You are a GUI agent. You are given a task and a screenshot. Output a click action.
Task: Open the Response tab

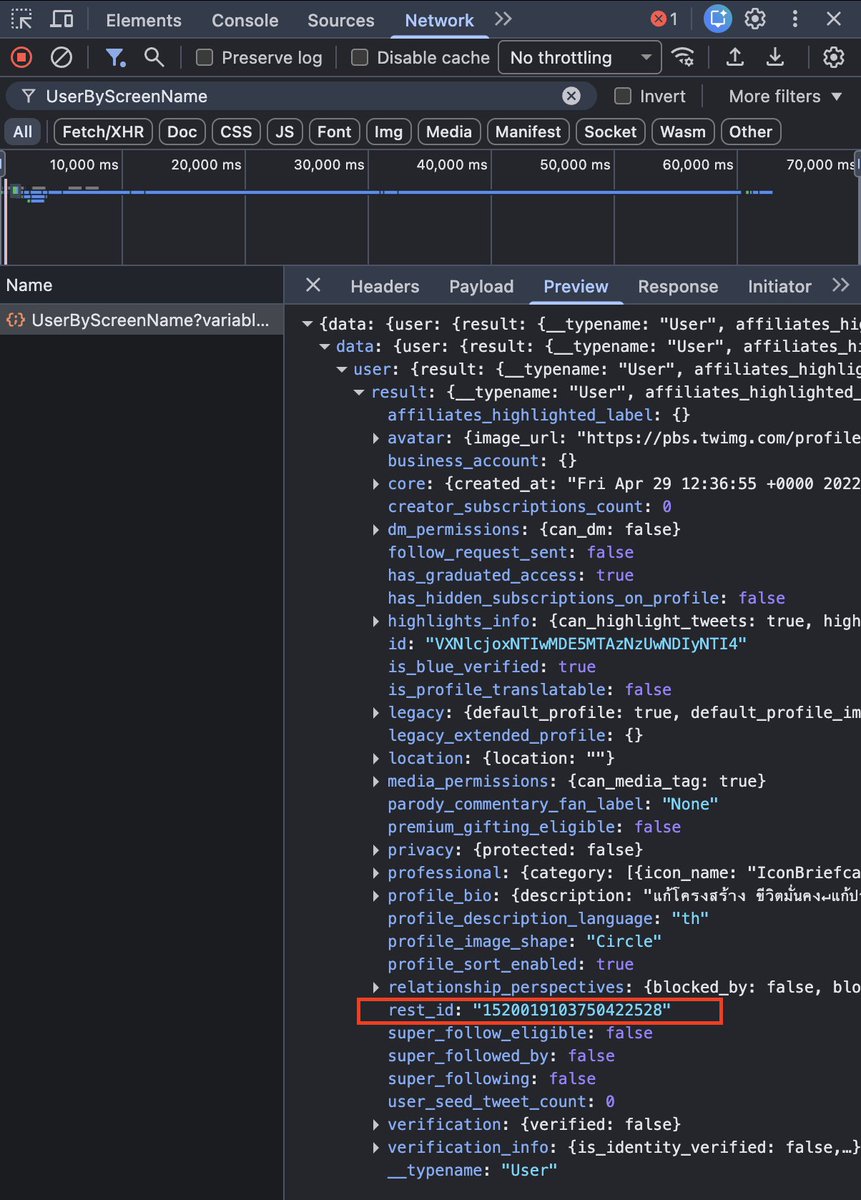pyautogui.click(x=678, y=286)
